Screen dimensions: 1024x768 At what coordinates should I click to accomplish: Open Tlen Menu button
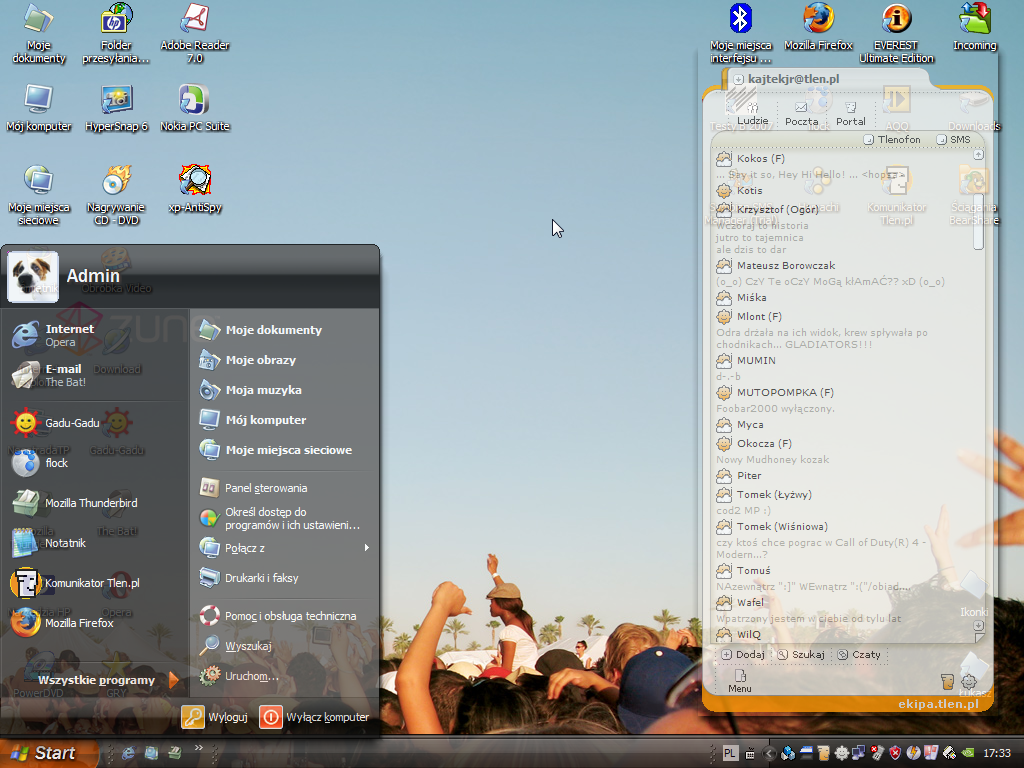(x=740, y=681)
